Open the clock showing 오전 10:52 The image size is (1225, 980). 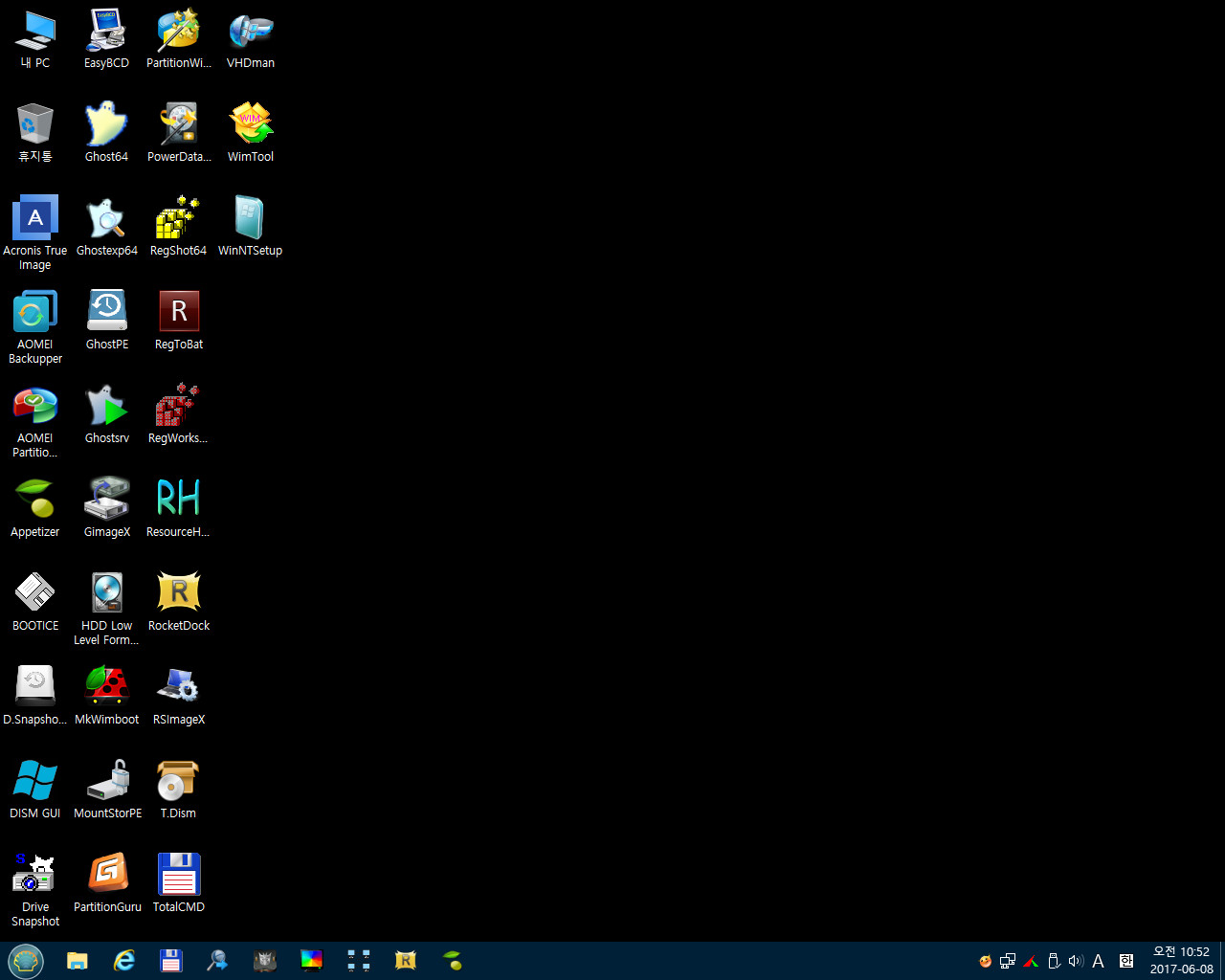pyautogui.click(x=1181, y=961)
